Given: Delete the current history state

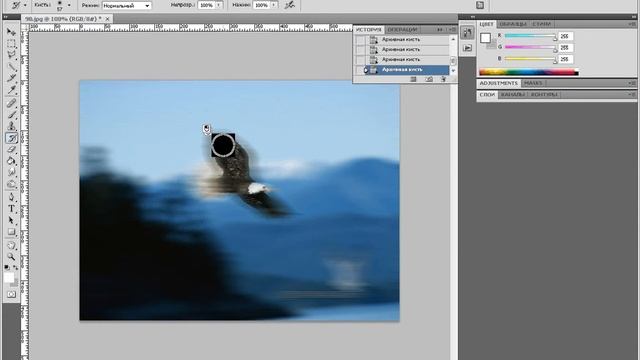Looking at the screenshot, I should pyautogui.click(x=443, y=79).
